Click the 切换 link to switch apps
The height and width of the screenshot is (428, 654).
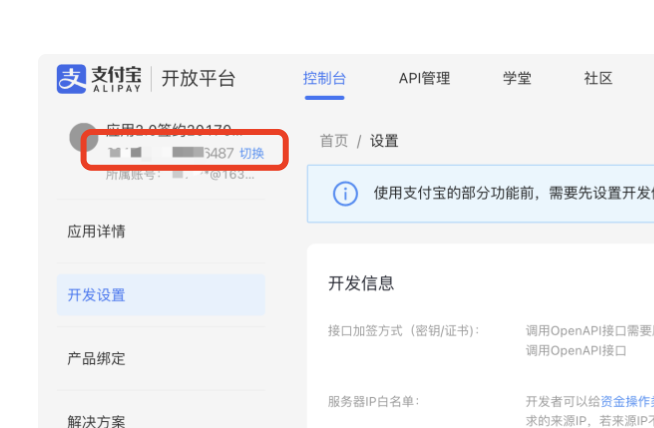[252, 154]
